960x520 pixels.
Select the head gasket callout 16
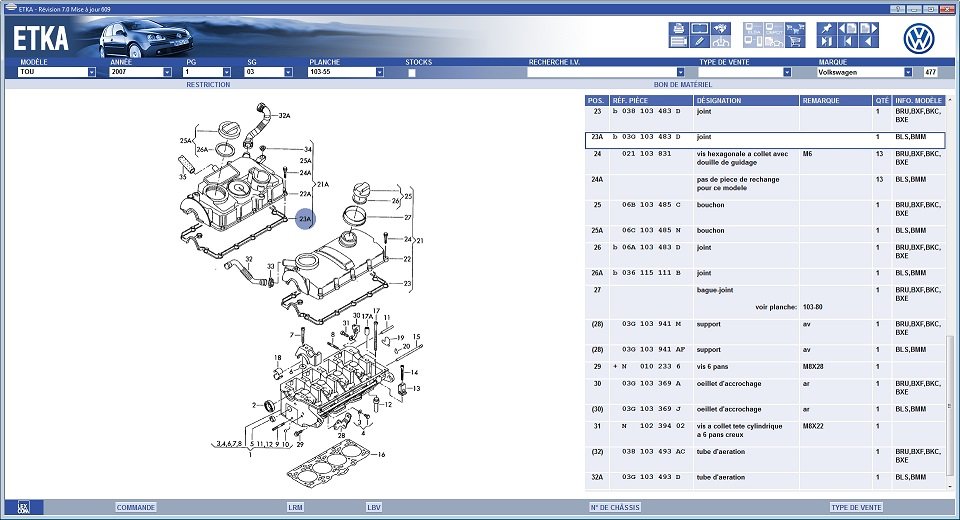381,454
